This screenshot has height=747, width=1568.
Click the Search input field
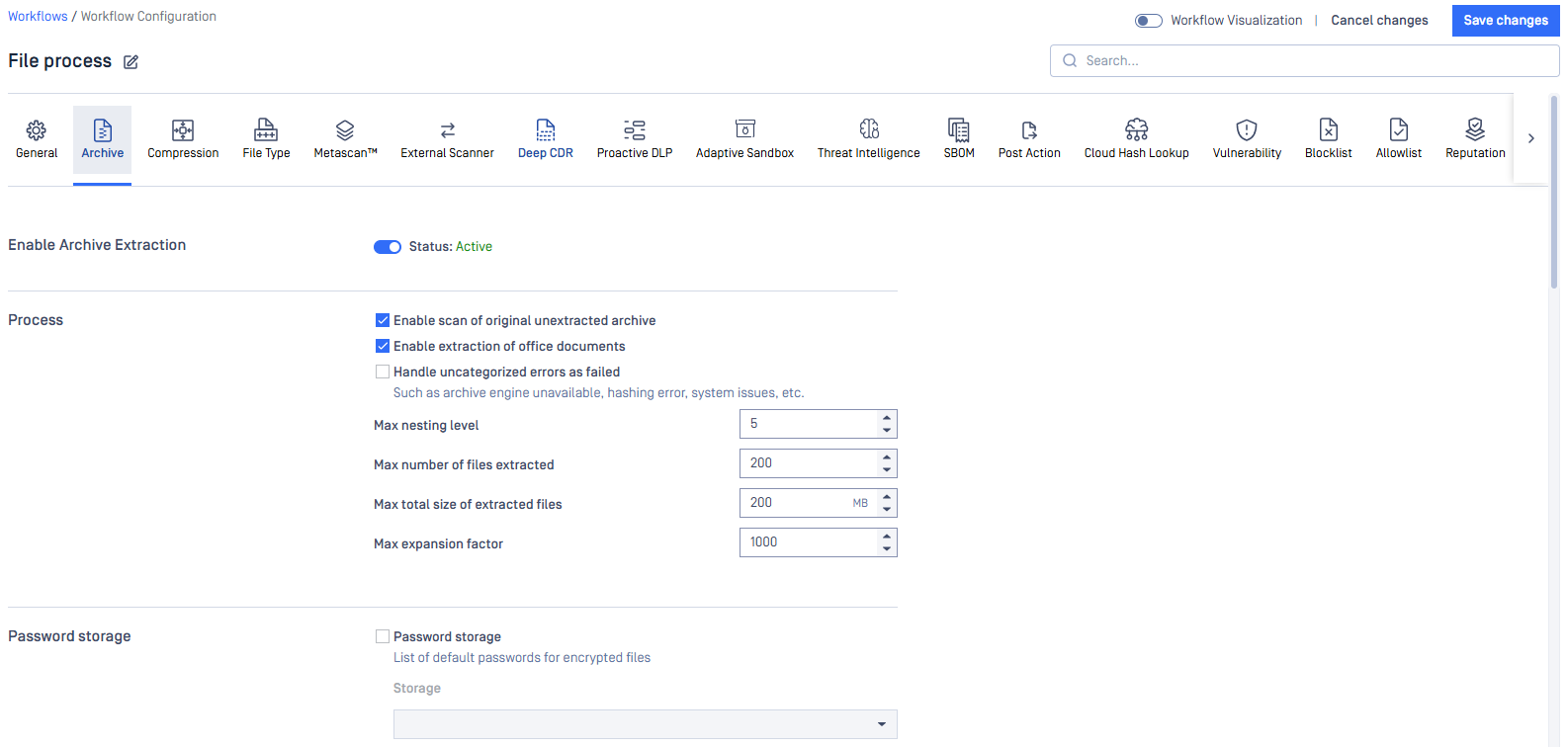[1305, 61]
